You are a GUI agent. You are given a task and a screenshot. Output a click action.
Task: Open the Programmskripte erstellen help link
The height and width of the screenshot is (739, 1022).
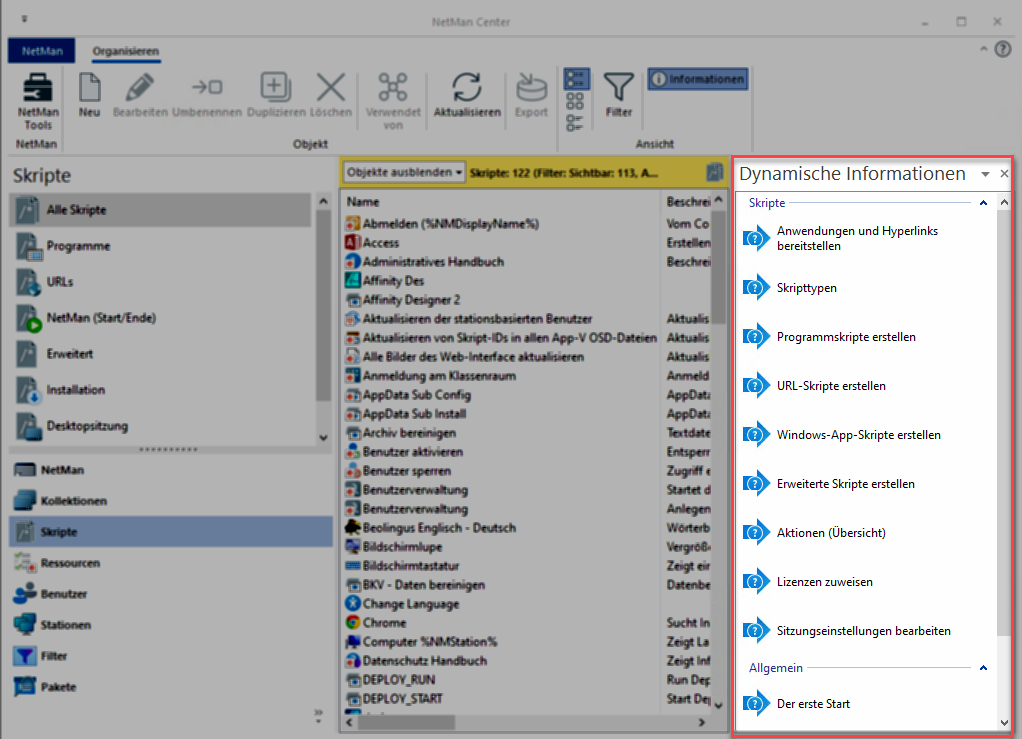(x=845, y=337)
